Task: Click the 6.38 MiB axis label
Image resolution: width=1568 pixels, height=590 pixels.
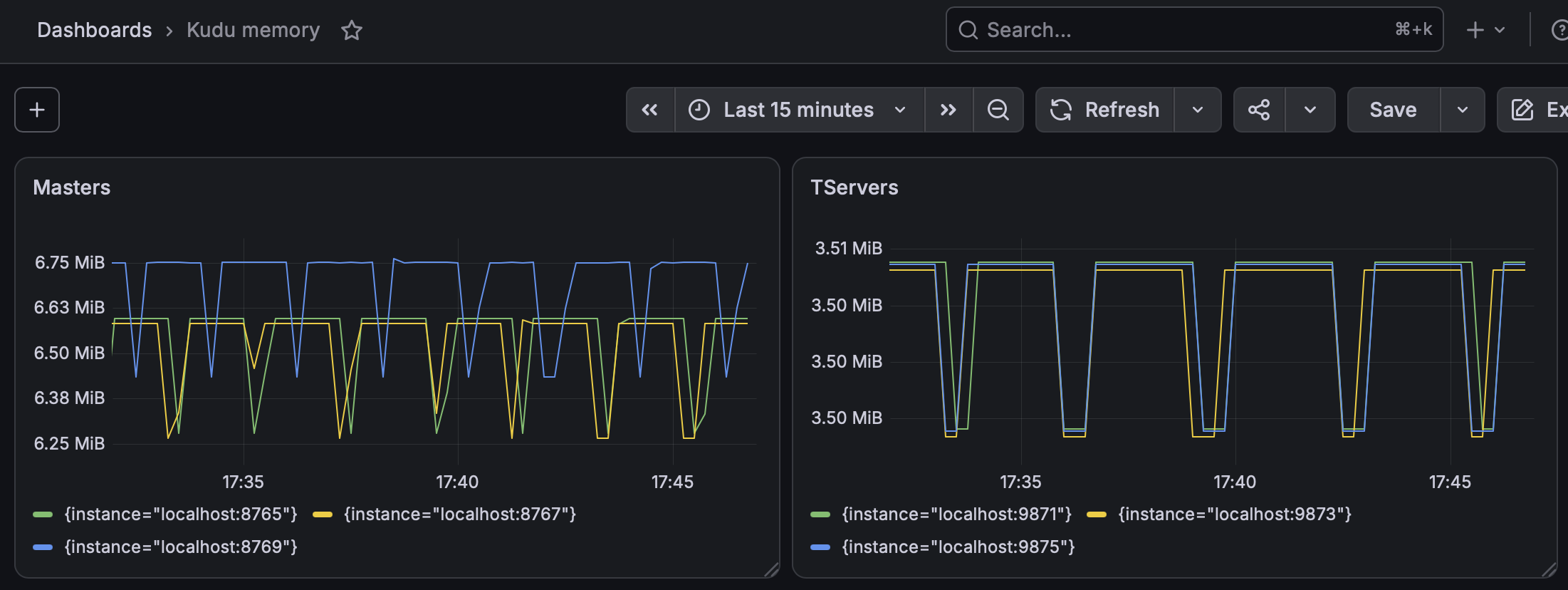Action: pyautogui.click(x=70, y=398)
